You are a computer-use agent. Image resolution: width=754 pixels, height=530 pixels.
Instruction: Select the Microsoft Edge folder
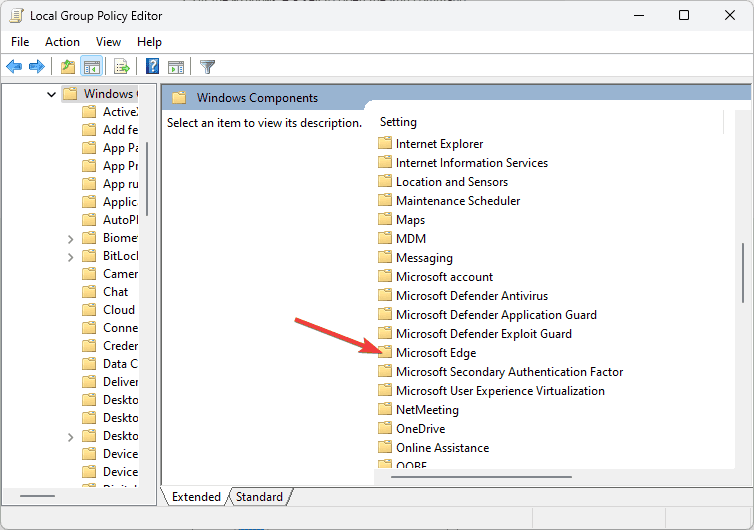point(436,353)
